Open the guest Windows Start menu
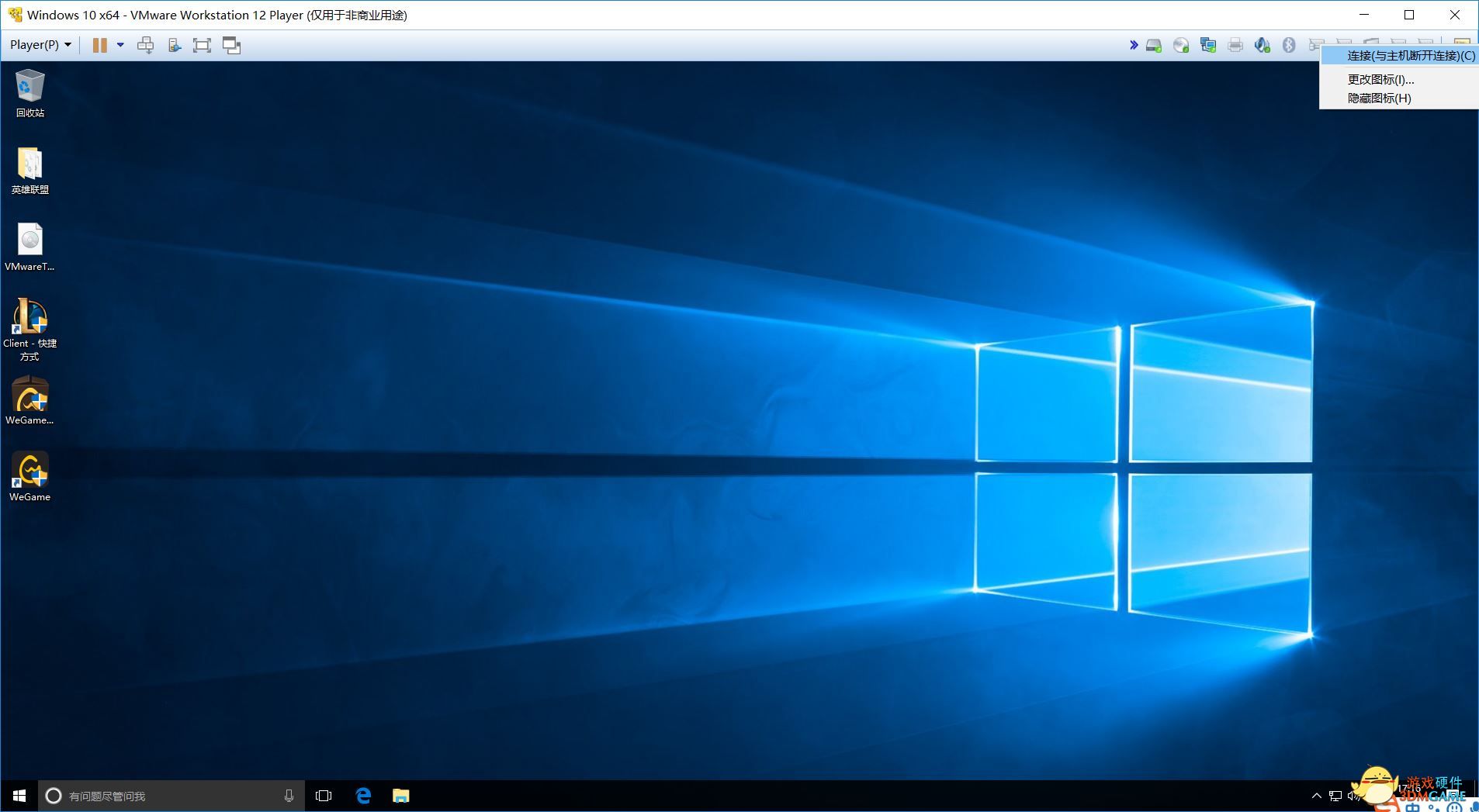This screenshot has width=1479, height=812. coord(19,796)
